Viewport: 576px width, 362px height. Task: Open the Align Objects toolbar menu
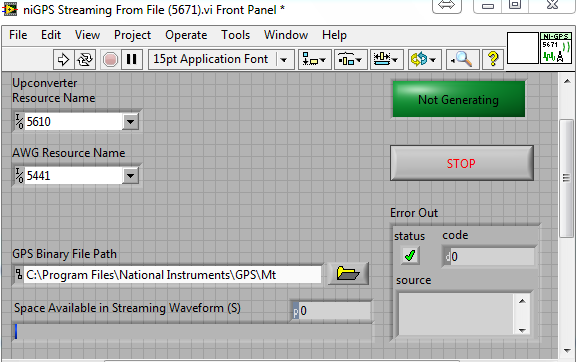314,59
